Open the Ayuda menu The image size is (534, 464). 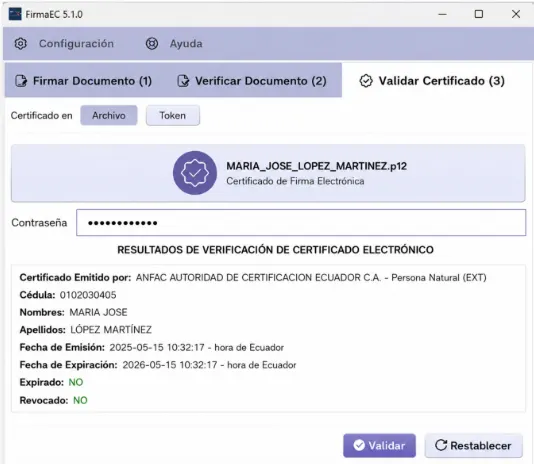click(174, 44)
